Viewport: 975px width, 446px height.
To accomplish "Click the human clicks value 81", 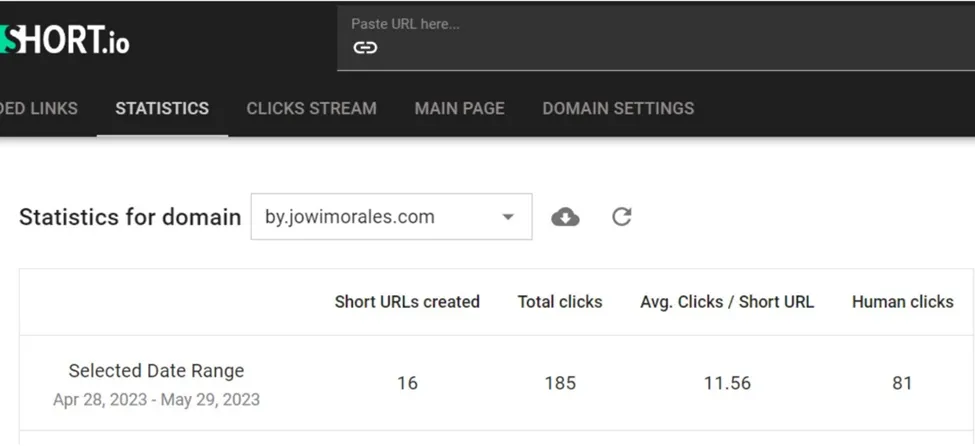I will tap(902, 383).
